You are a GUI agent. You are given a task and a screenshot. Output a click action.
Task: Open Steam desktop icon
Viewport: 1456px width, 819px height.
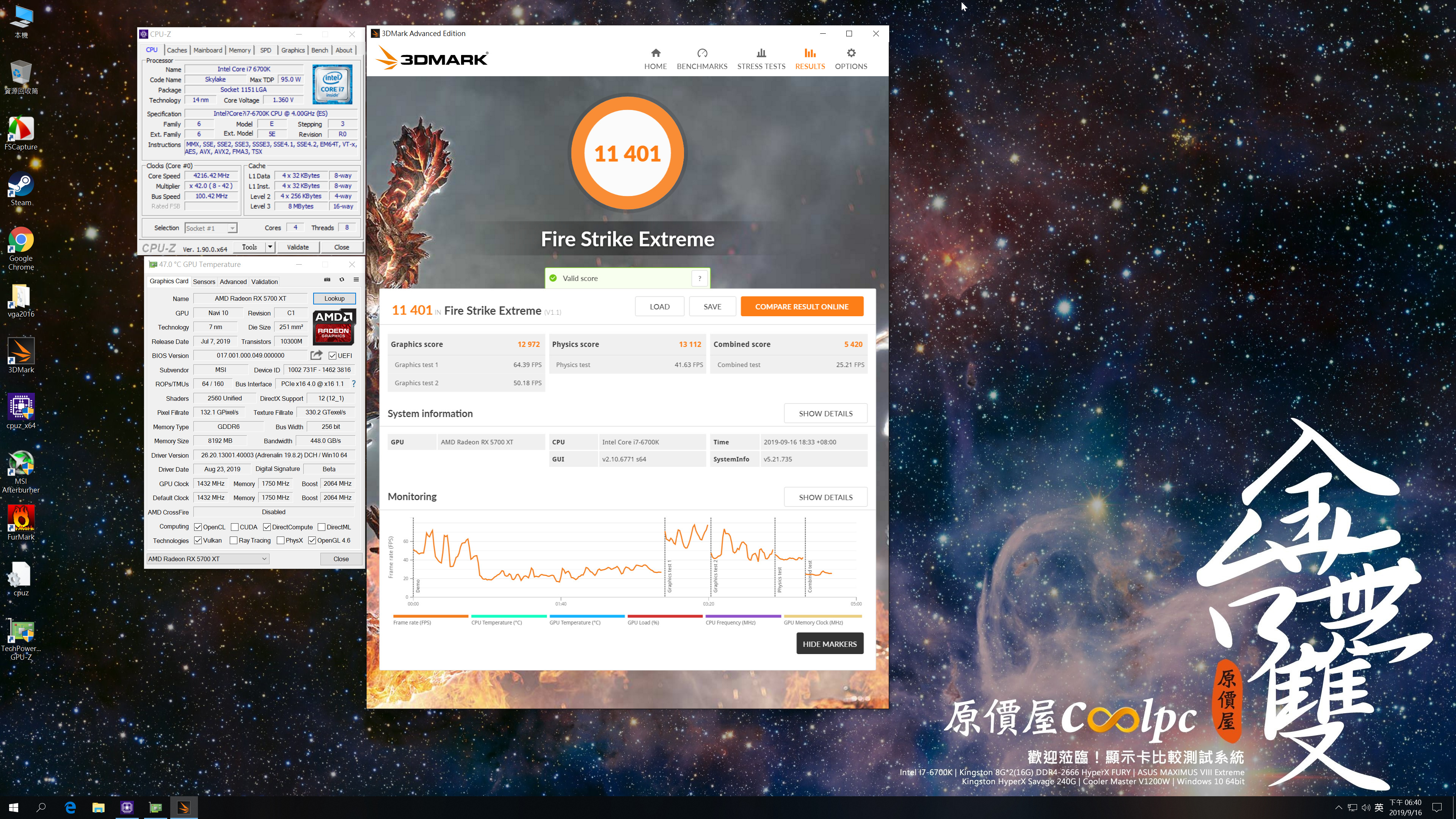click(x=21, y=190)
